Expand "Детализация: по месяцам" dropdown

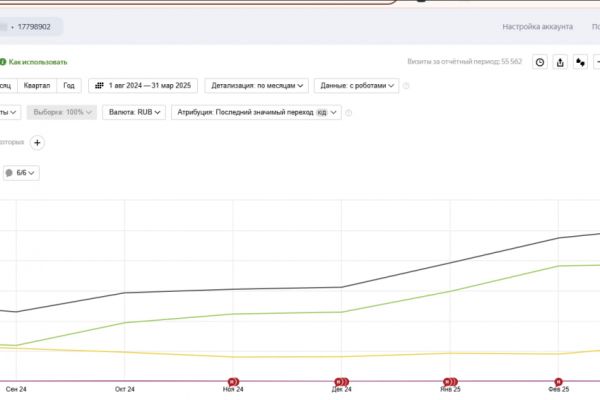(x=253, y=86)
